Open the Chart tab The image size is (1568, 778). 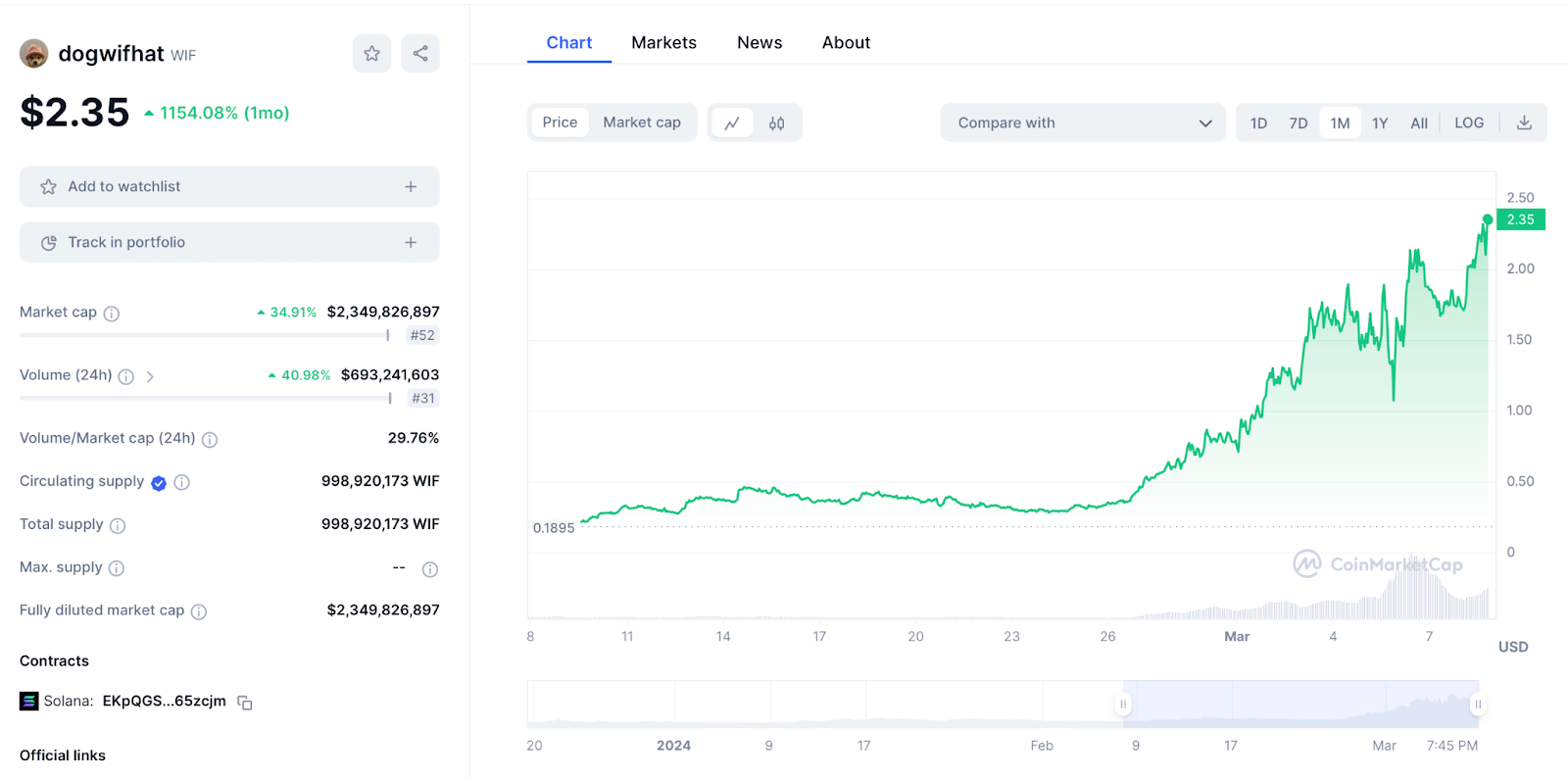pyautogui.click(x=569, y=43)
